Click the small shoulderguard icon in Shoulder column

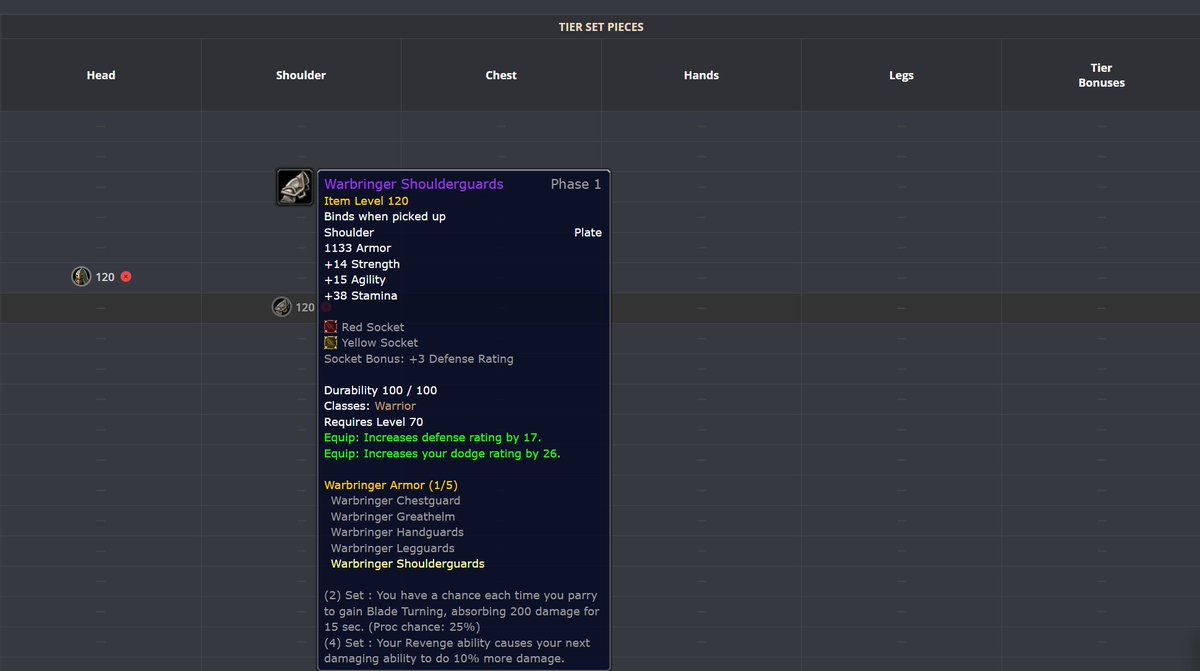click(x=281, y=307)
